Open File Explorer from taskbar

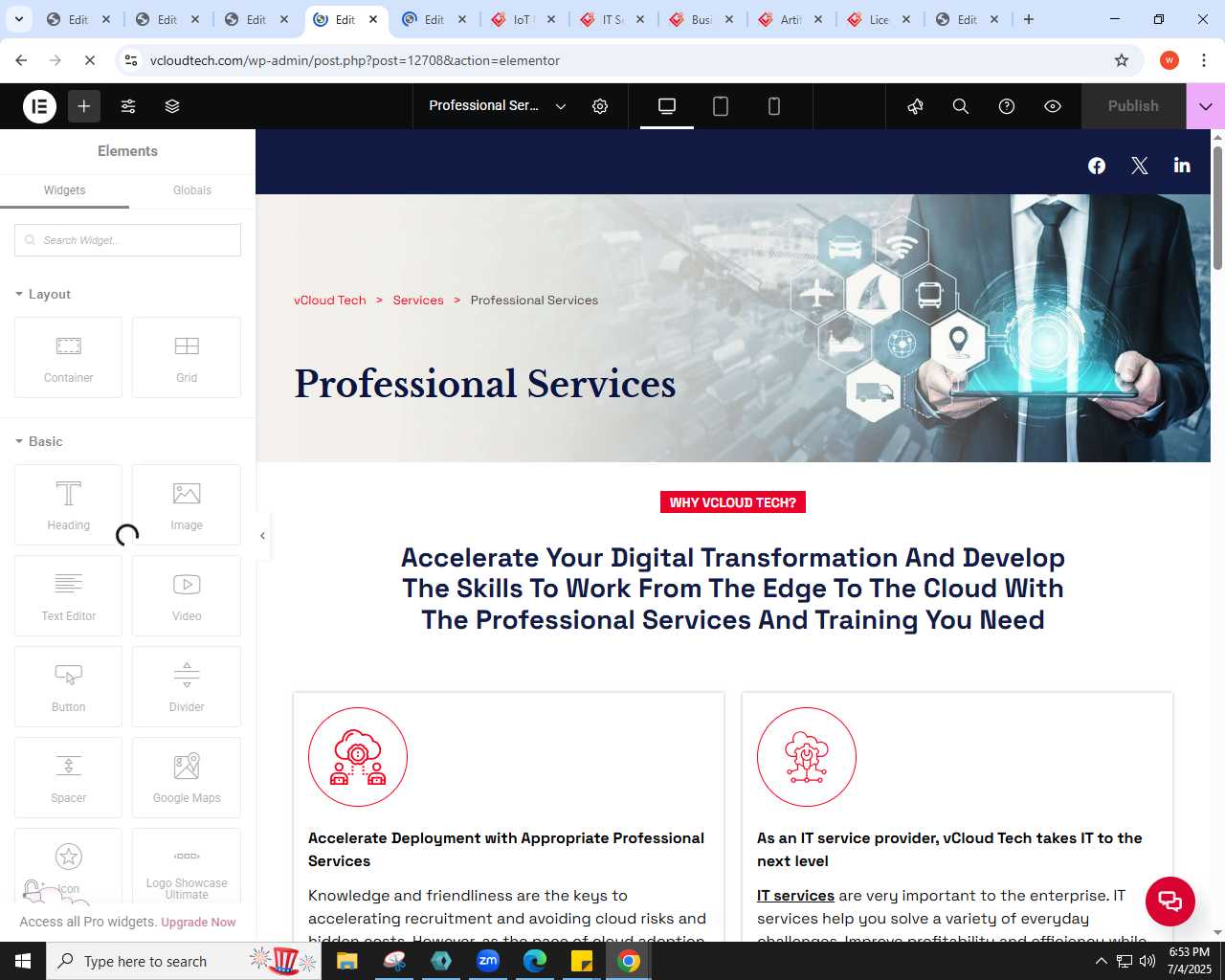point(347,961)
